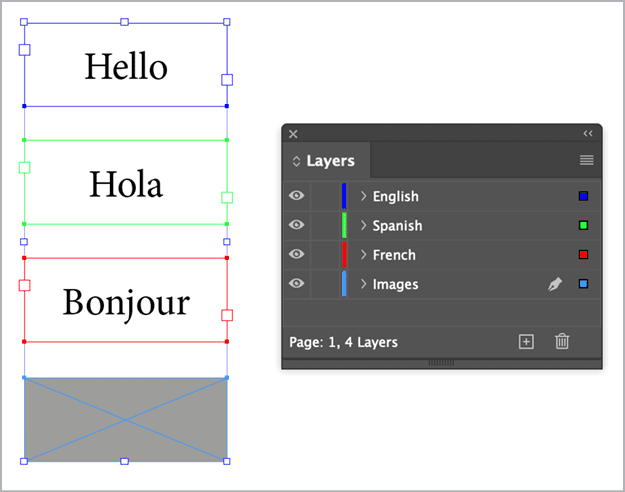Click the Bonjour text frame
The height and width of the screenshot is (492, 625).
coord(126,301)
